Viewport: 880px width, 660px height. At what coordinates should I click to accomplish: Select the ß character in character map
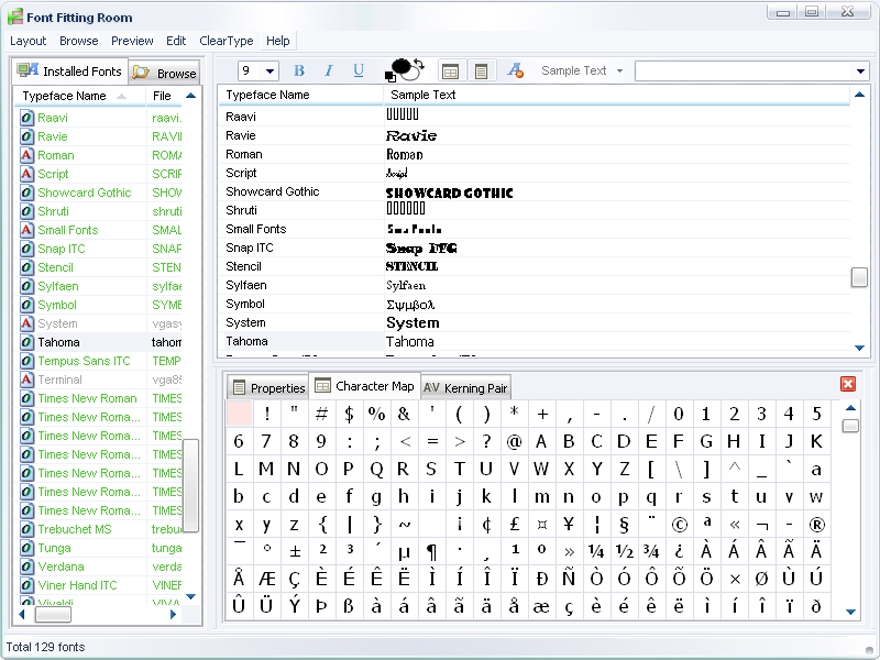349,606
